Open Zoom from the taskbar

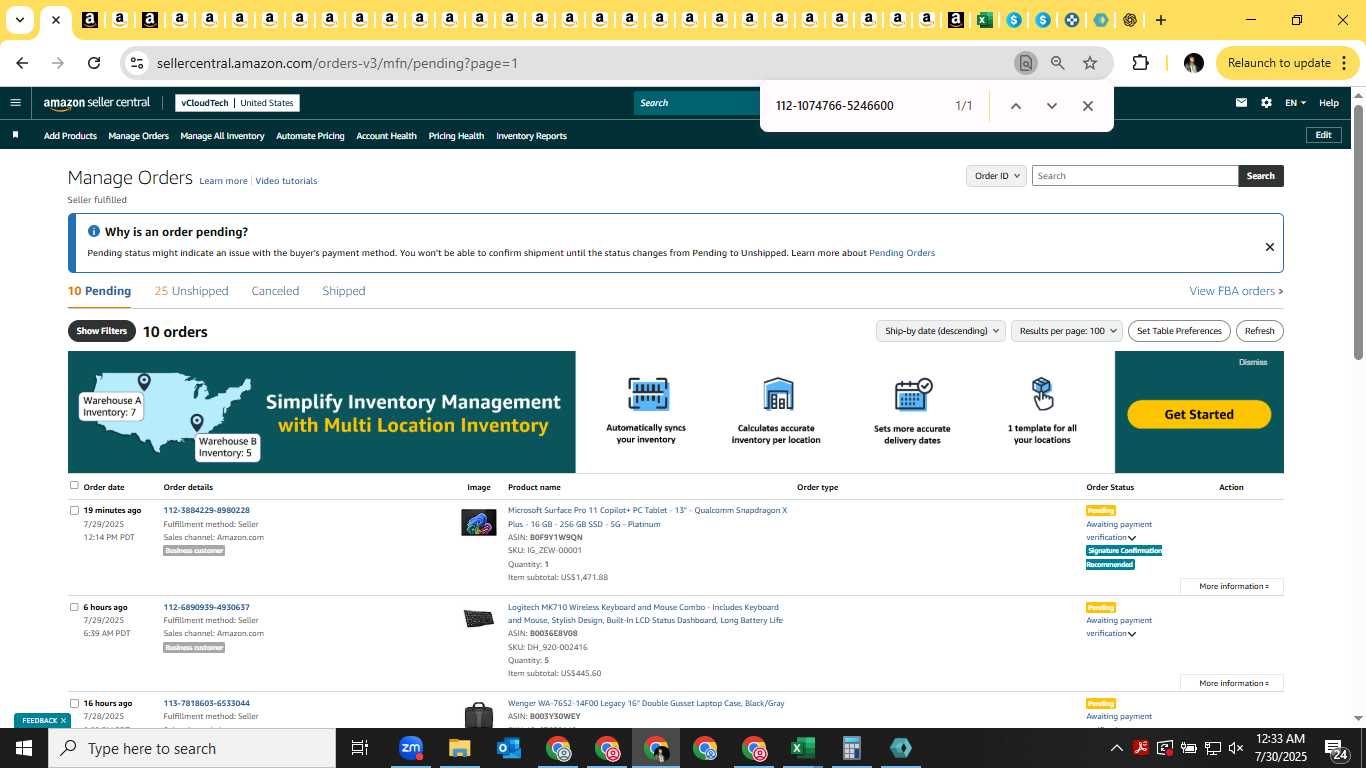tap(411, 748)
